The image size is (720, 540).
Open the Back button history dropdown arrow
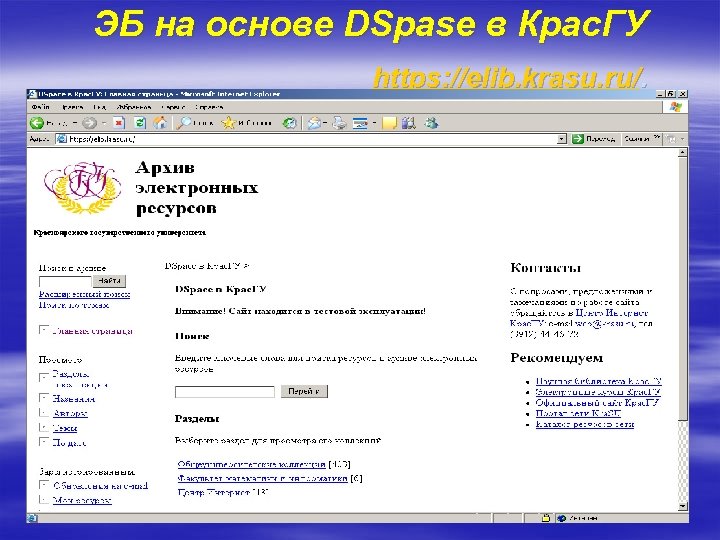coord(75,123)
